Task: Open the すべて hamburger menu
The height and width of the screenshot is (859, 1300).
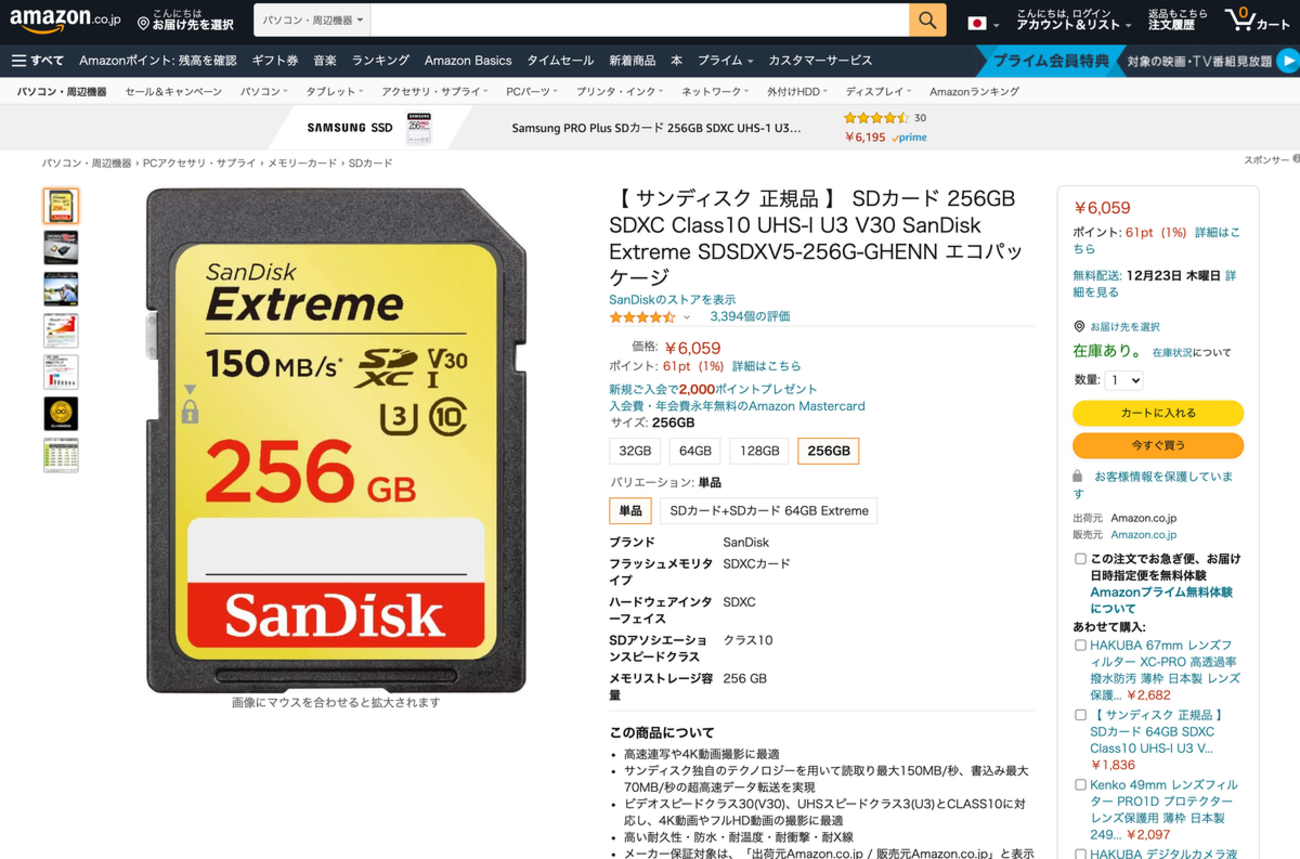Action: (38, 61)
